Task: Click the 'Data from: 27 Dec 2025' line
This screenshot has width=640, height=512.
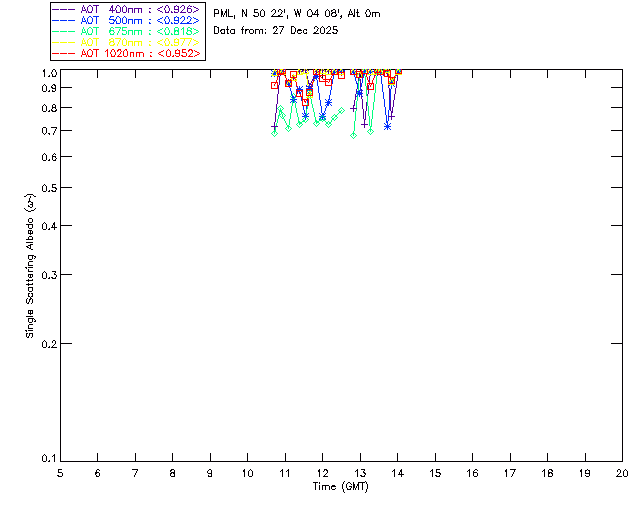Action: click(276, 31)
